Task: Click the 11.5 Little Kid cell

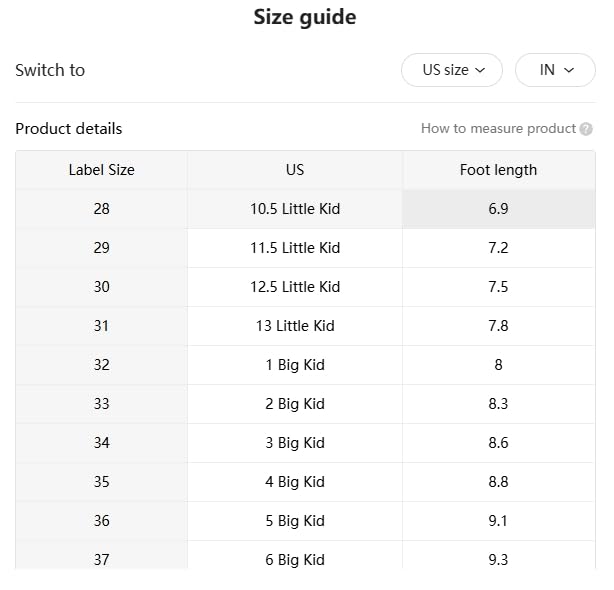Action: tap(295, 248)
